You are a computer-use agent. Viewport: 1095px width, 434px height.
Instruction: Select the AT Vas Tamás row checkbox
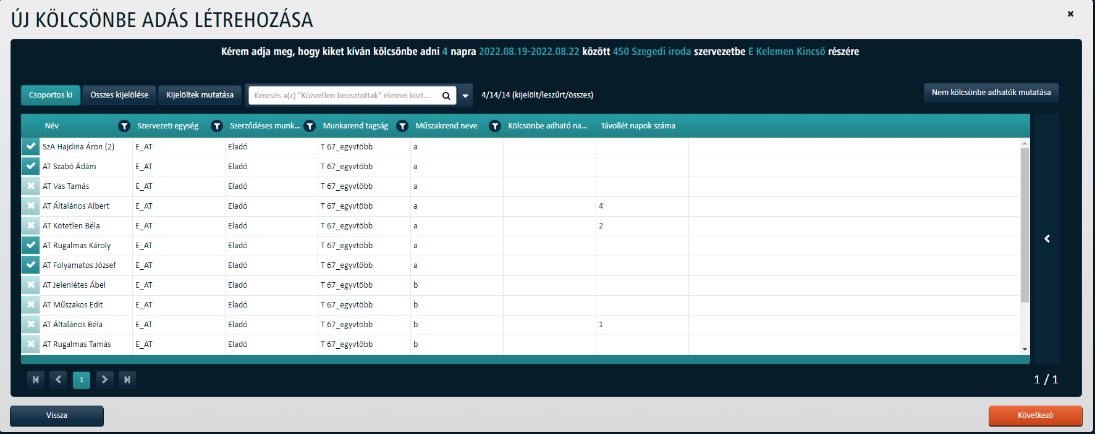click(31, 186)
